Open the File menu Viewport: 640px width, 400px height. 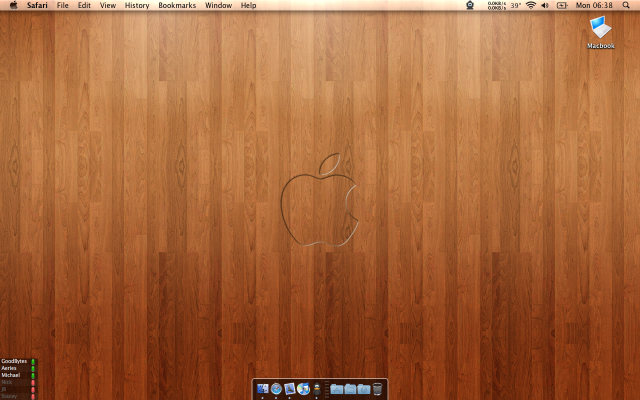[62, 5]
